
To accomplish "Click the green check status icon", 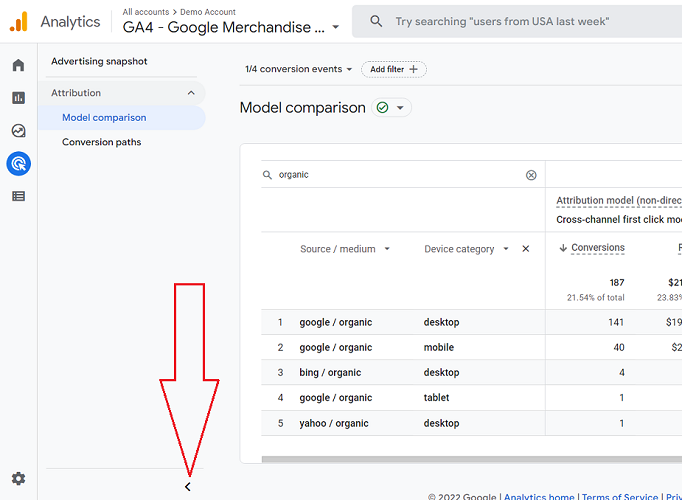I will (x=382, y=107).
